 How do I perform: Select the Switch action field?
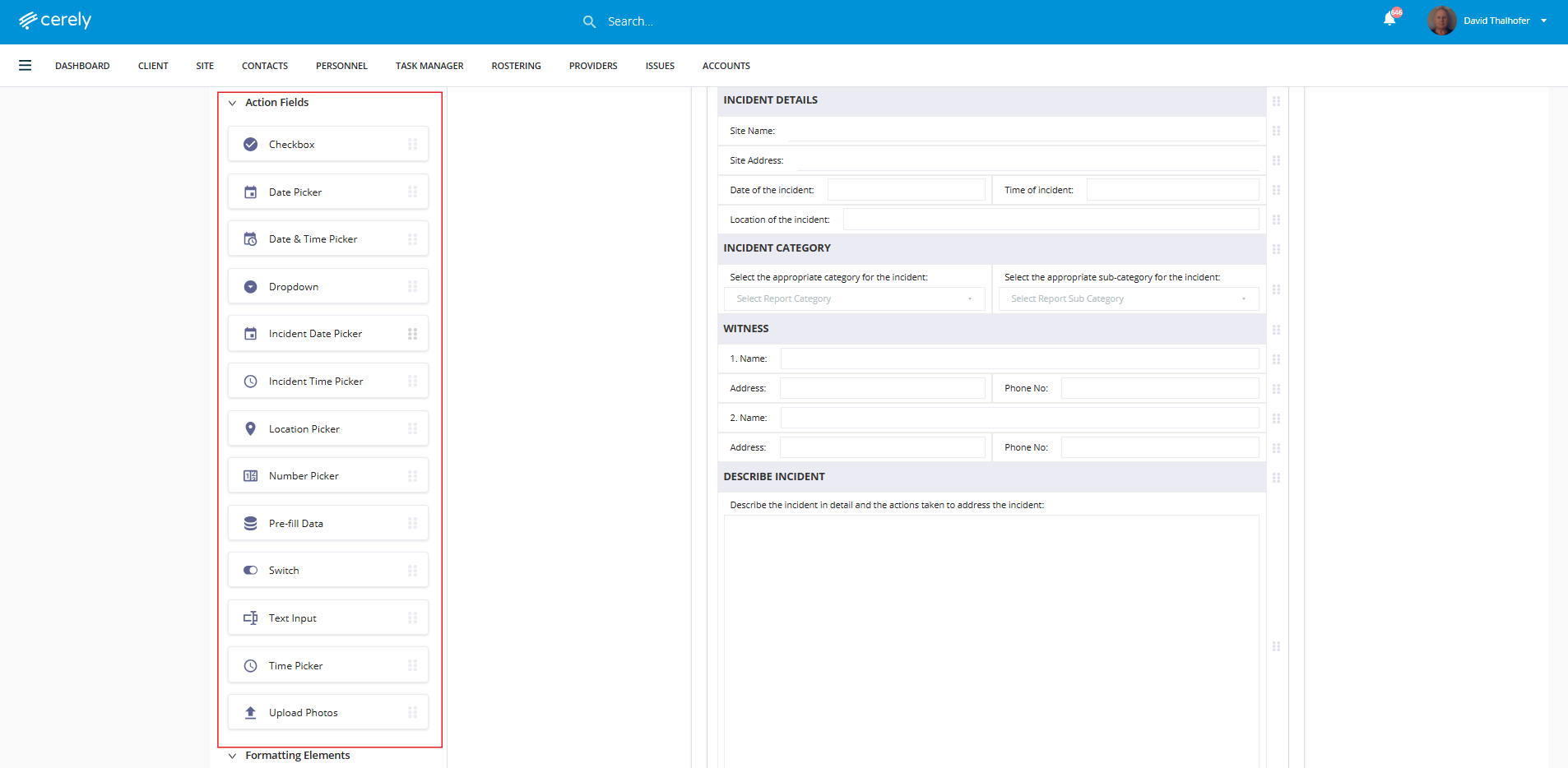[x=327, y=571]
